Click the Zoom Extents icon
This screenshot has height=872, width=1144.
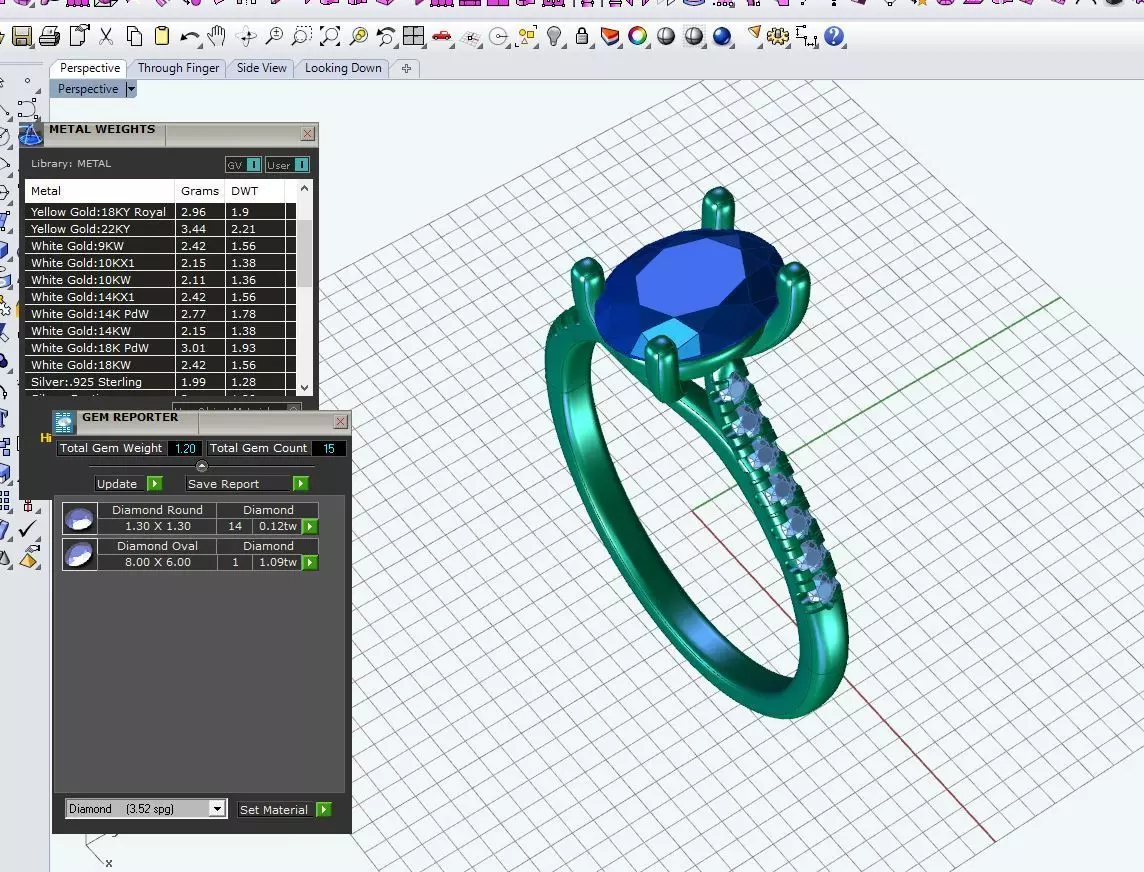(330, 36)
